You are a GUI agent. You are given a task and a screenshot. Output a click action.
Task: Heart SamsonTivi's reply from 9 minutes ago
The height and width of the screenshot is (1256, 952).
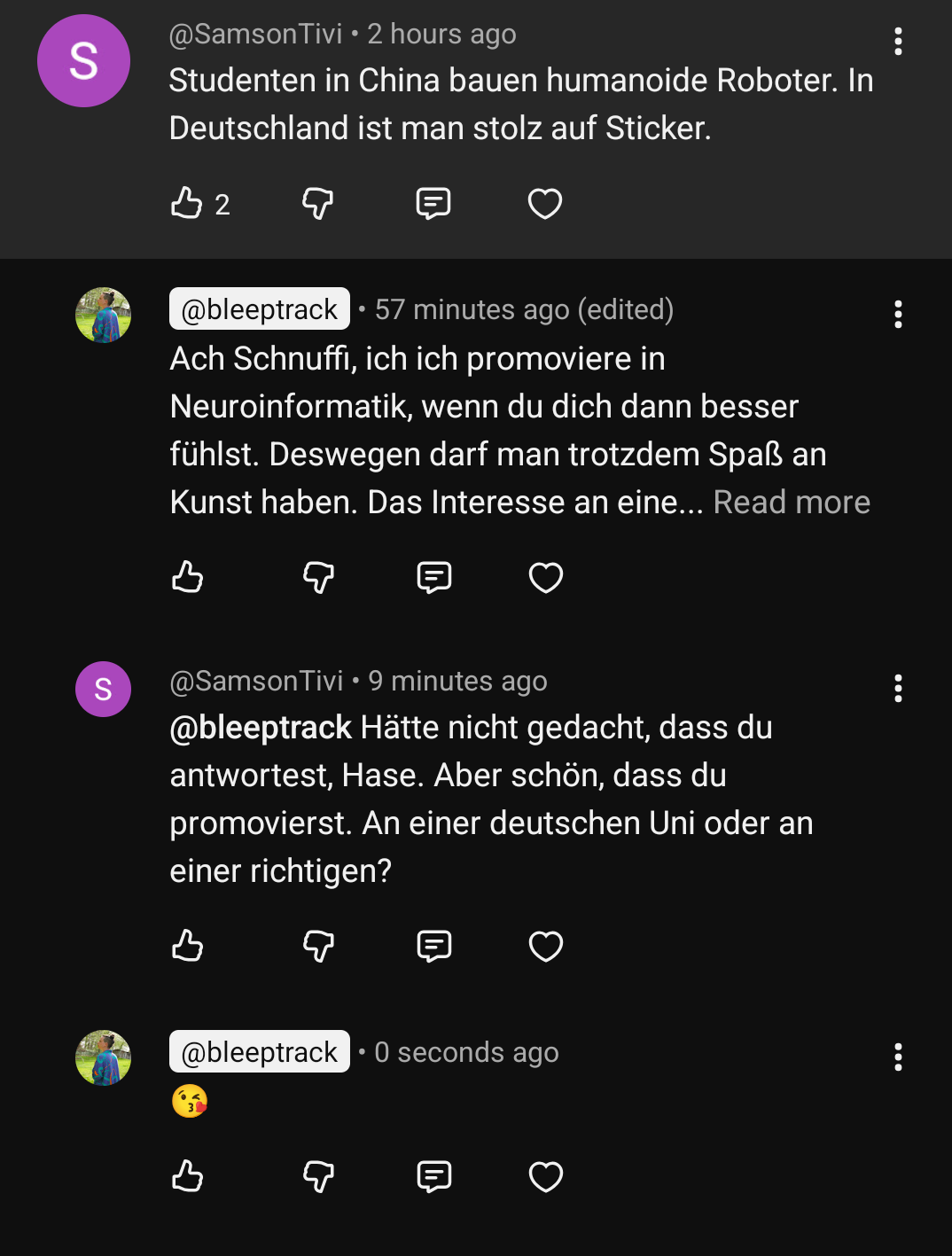(x=546, y=946)
